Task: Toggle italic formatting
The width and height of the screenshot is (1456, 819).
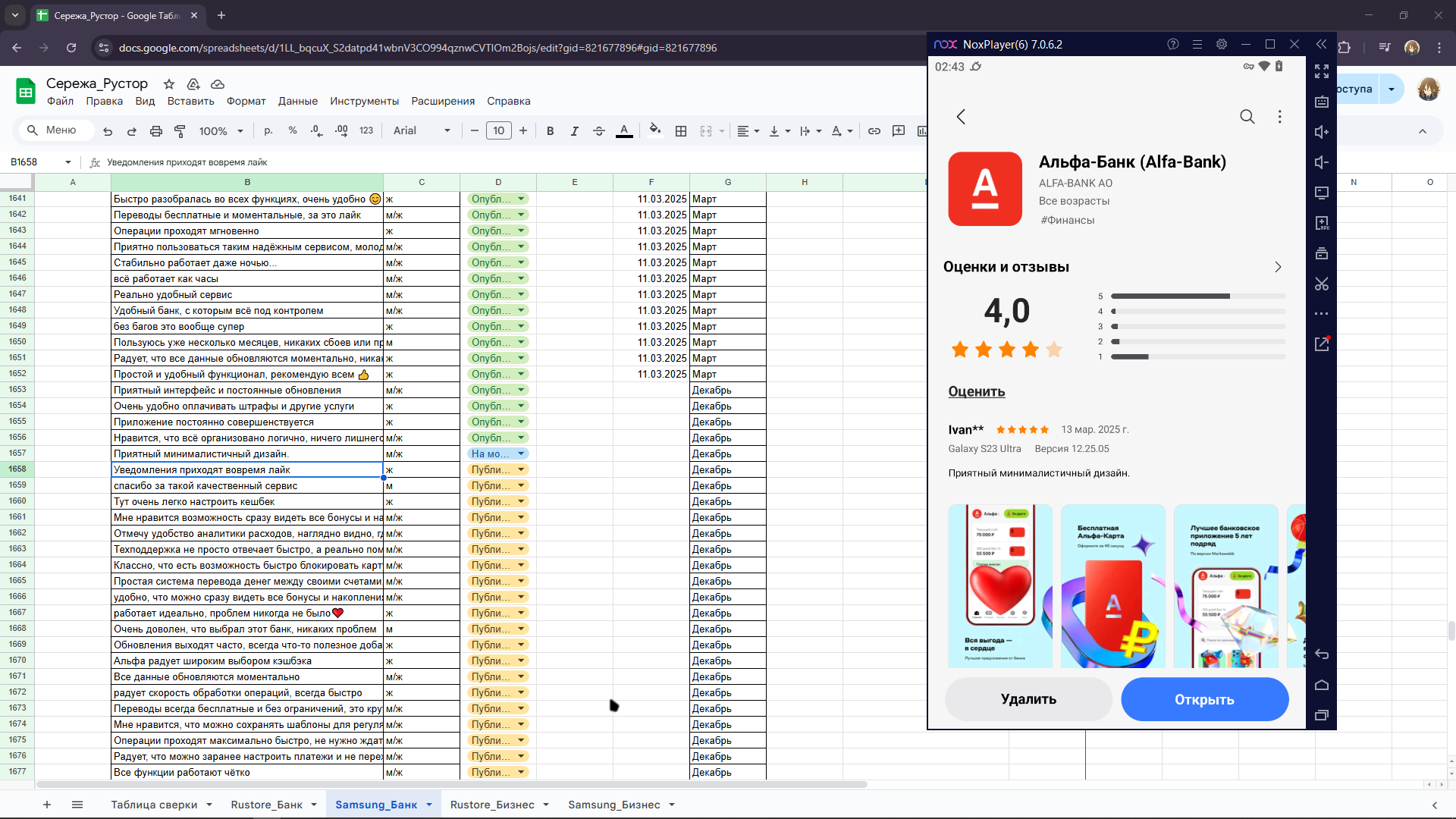Action: point(575,131)
